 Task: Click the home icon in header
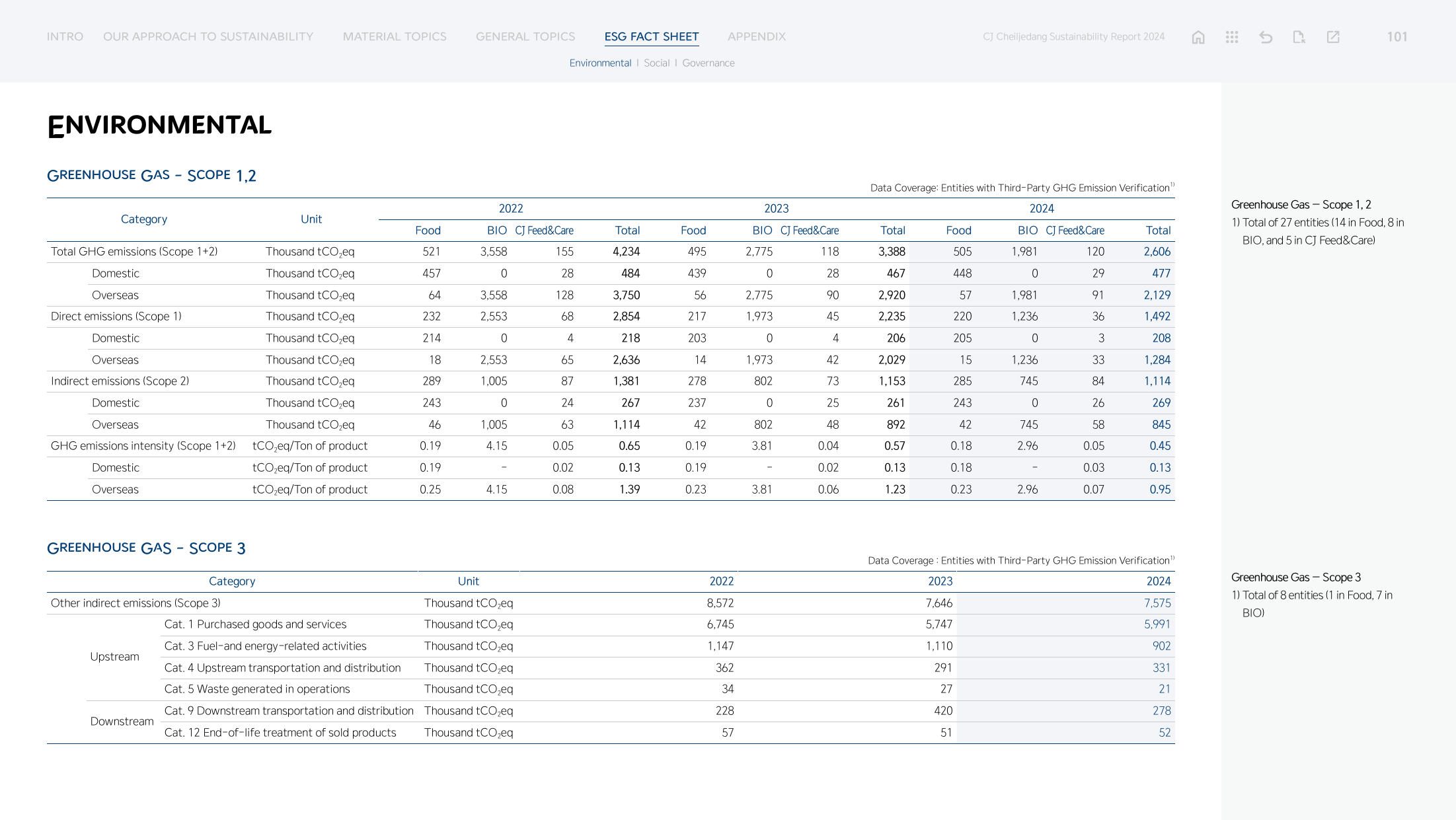click(x=1198, y=37)
